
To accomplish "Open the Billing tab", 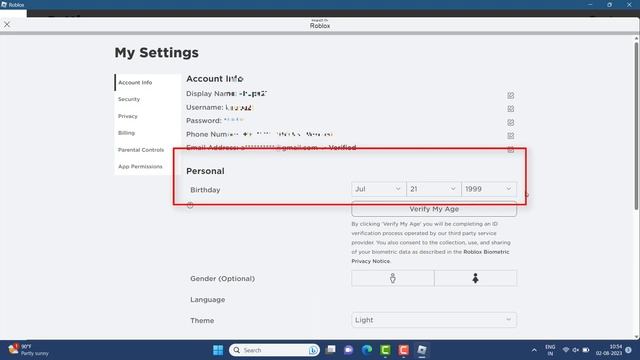I will (127, 133).
